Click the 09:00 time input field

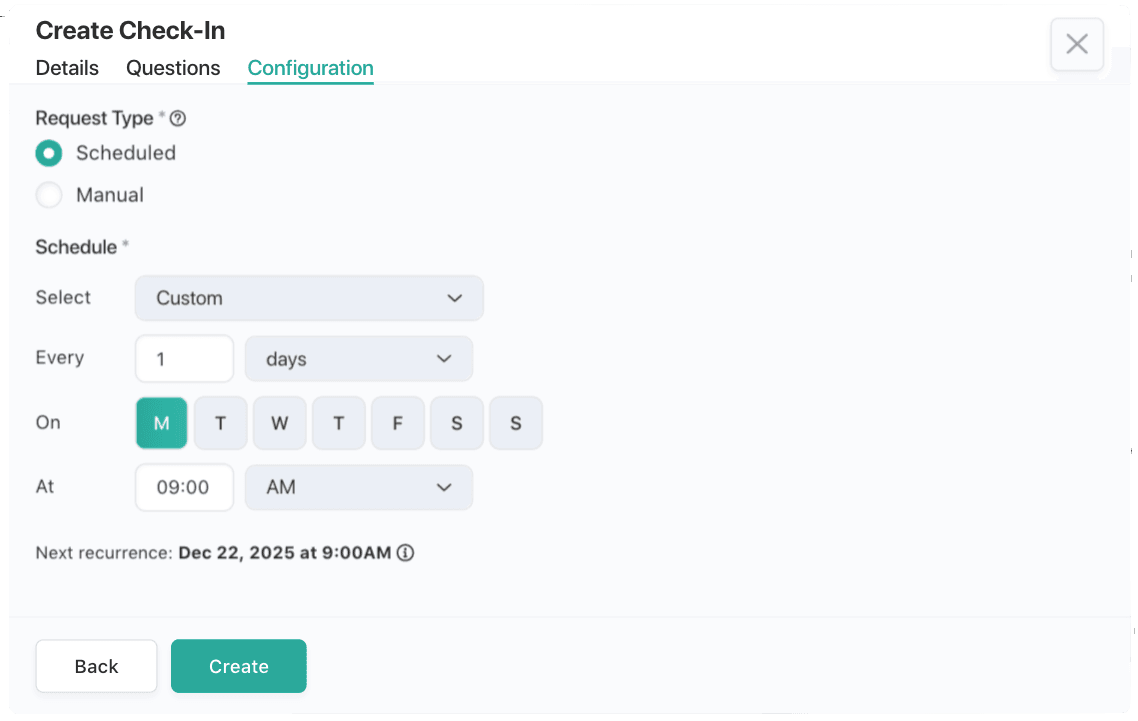(184, 487)
